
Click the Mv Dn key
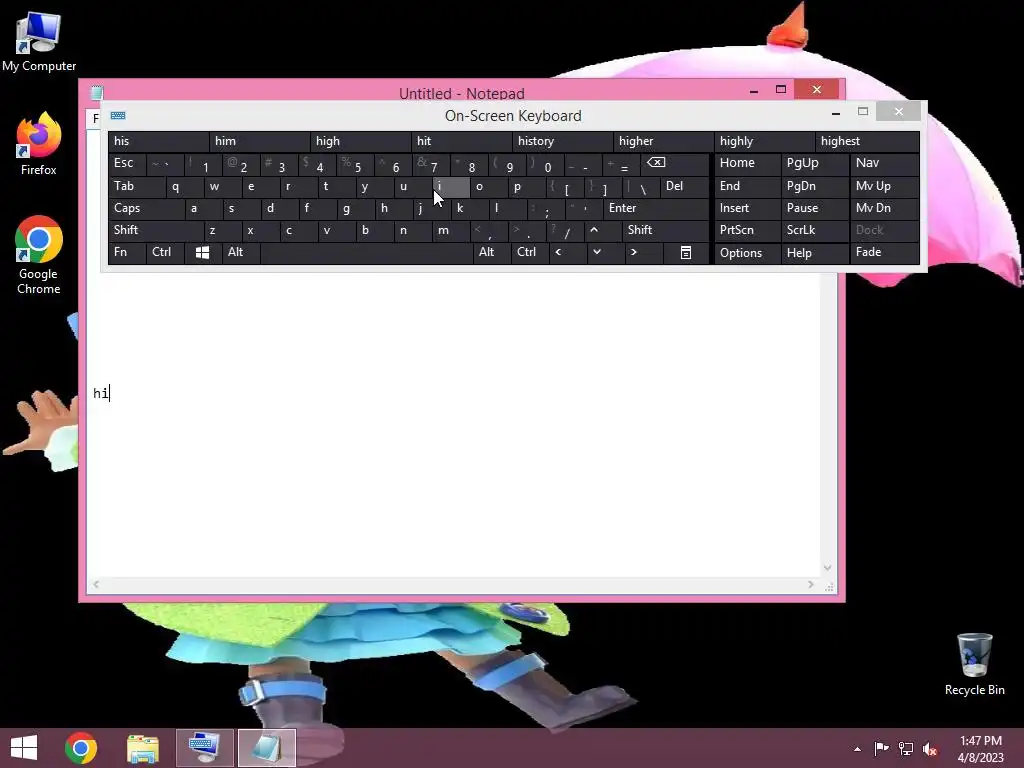(885, 208)
